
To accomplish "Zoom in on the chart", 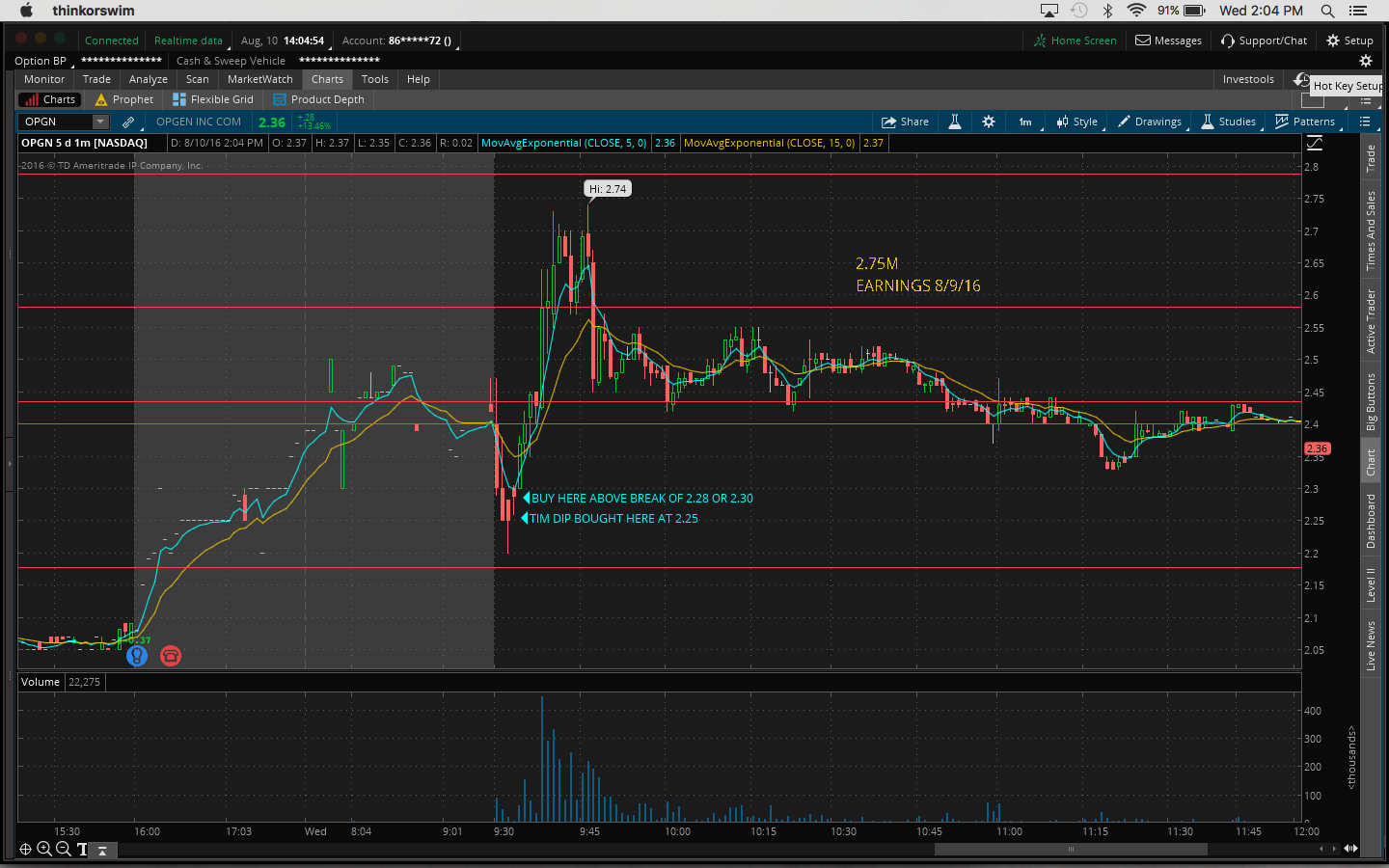I will point(44,849).
